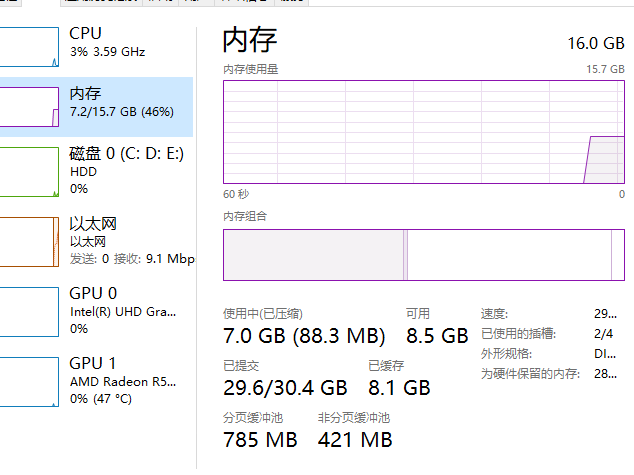Screen dimensions: 634x475
Task: Select the 以太网 mini graph thumbnail
Action: coord(30,241)
